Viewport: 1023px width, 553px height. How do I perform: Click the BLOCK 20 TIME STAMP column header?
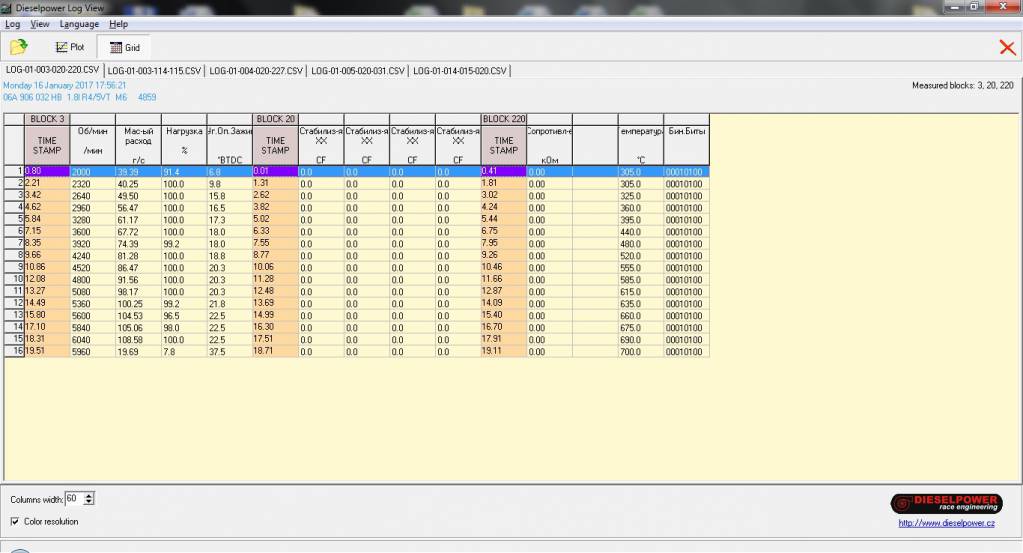point(275,146)
